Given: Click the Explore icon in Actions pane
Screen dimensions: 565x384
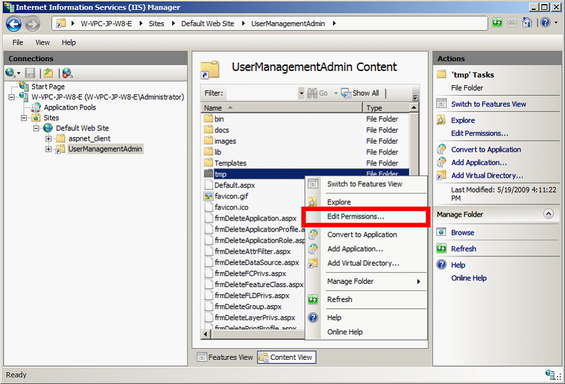Looking at the screenshot, I should click(x=441, y=120).
